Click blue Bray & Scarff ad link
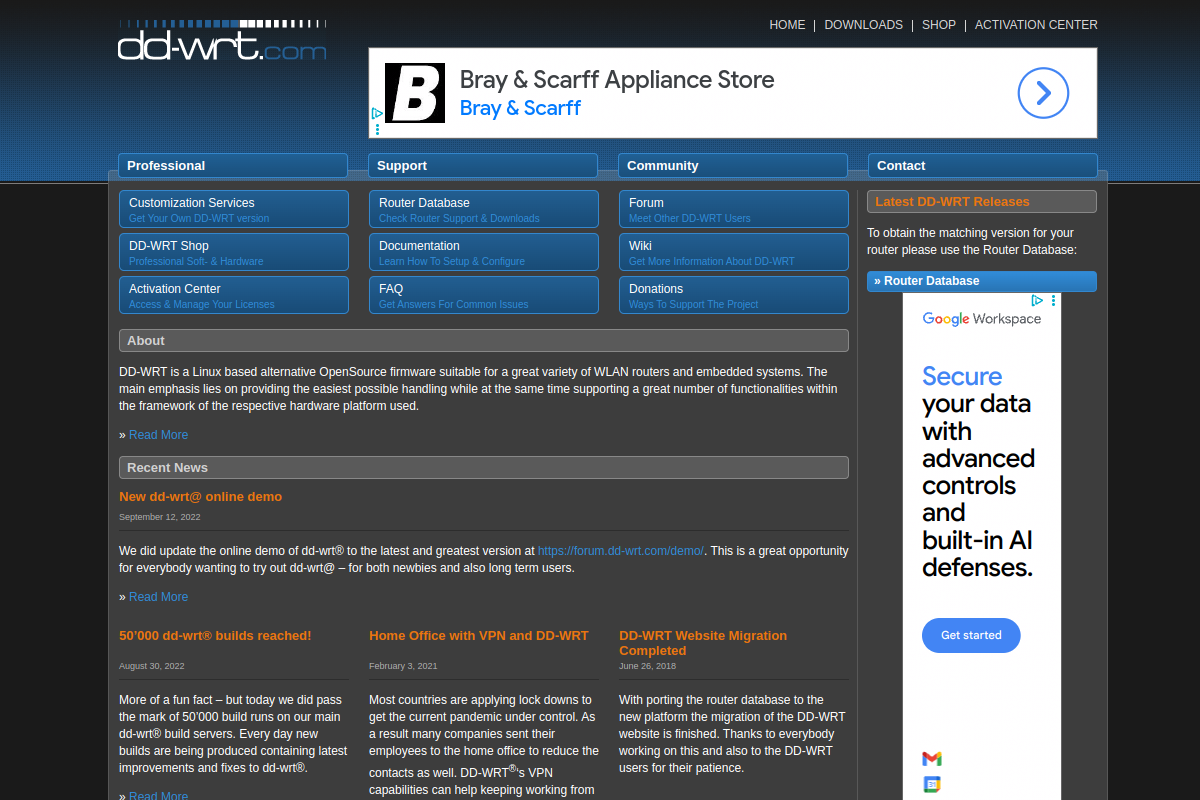The image size is (1200, 800). click(520, 108)
